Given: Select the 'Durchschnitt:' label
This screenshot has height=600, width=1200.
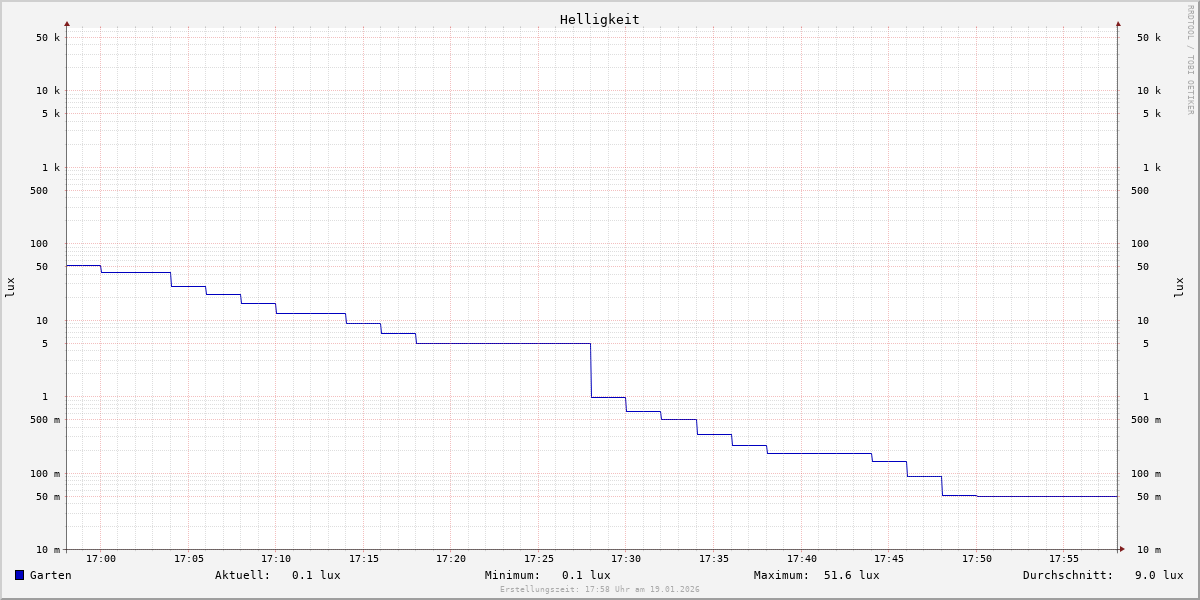Looking at the screenshot, I should (1068, 575).
